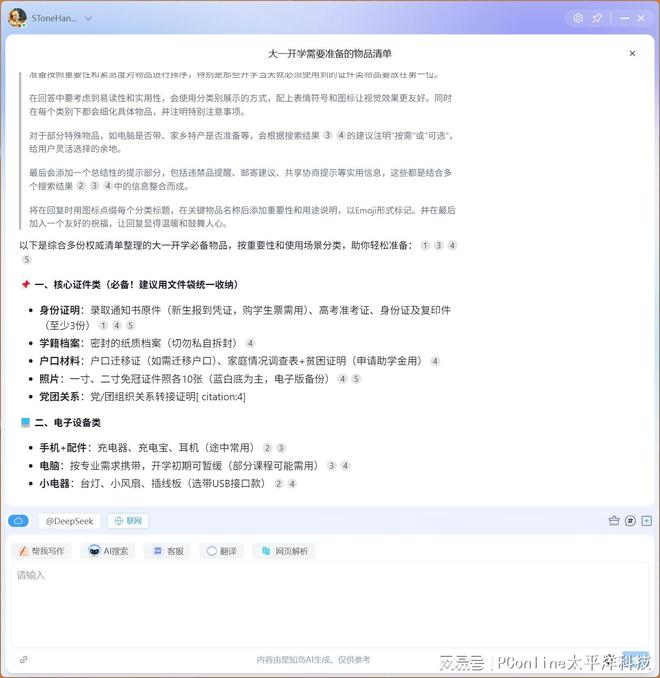The height and width of the screenshot is (678, 660).
Task: Choose the AI搜索 shortcut
Action: click(x=108, y=551)
